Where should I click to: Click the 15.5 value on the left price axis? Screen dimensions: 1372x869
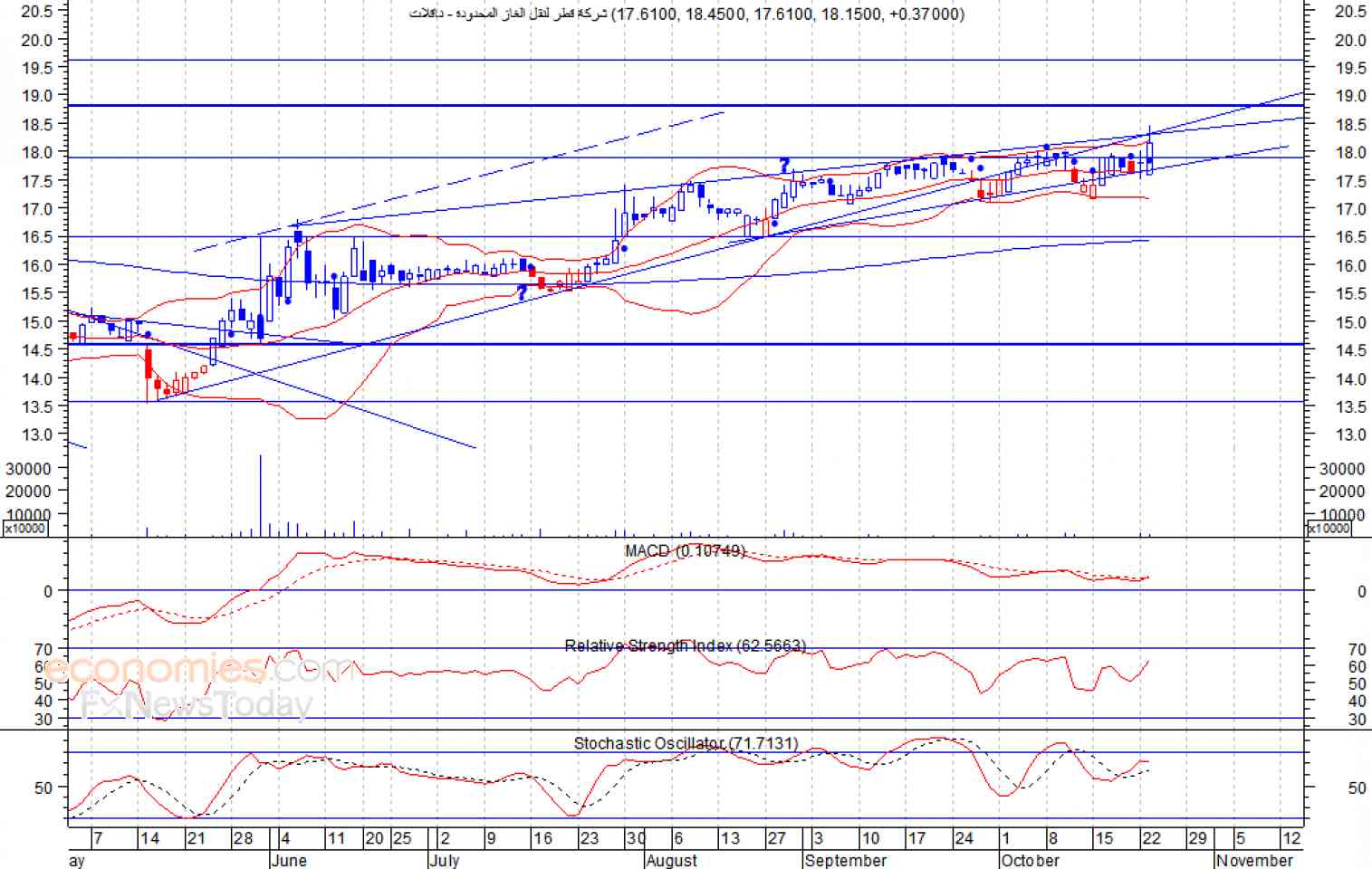click(36, 293)
